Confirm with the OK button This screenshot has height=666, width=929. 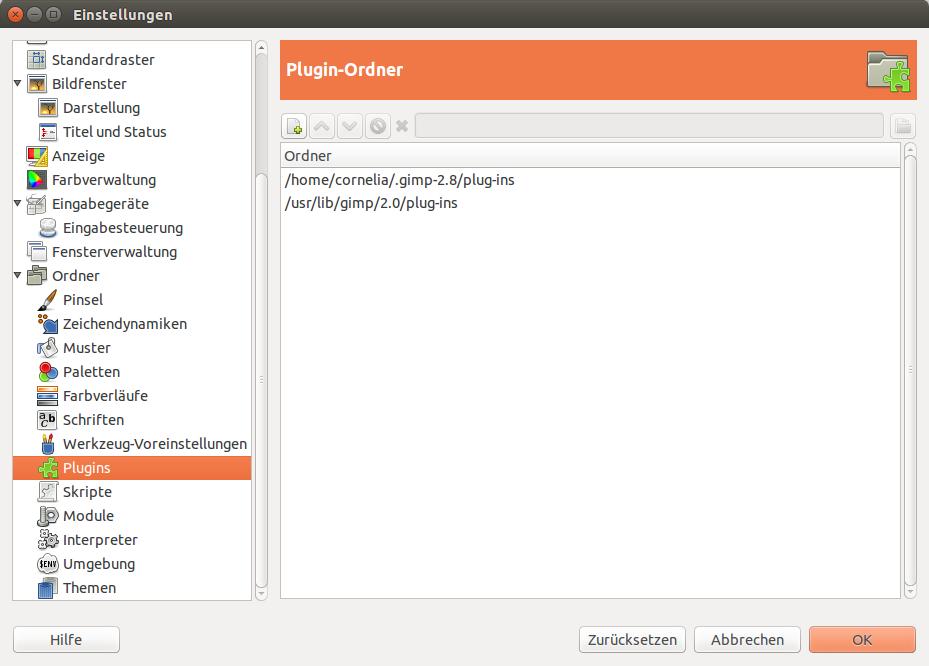[862, 640]
